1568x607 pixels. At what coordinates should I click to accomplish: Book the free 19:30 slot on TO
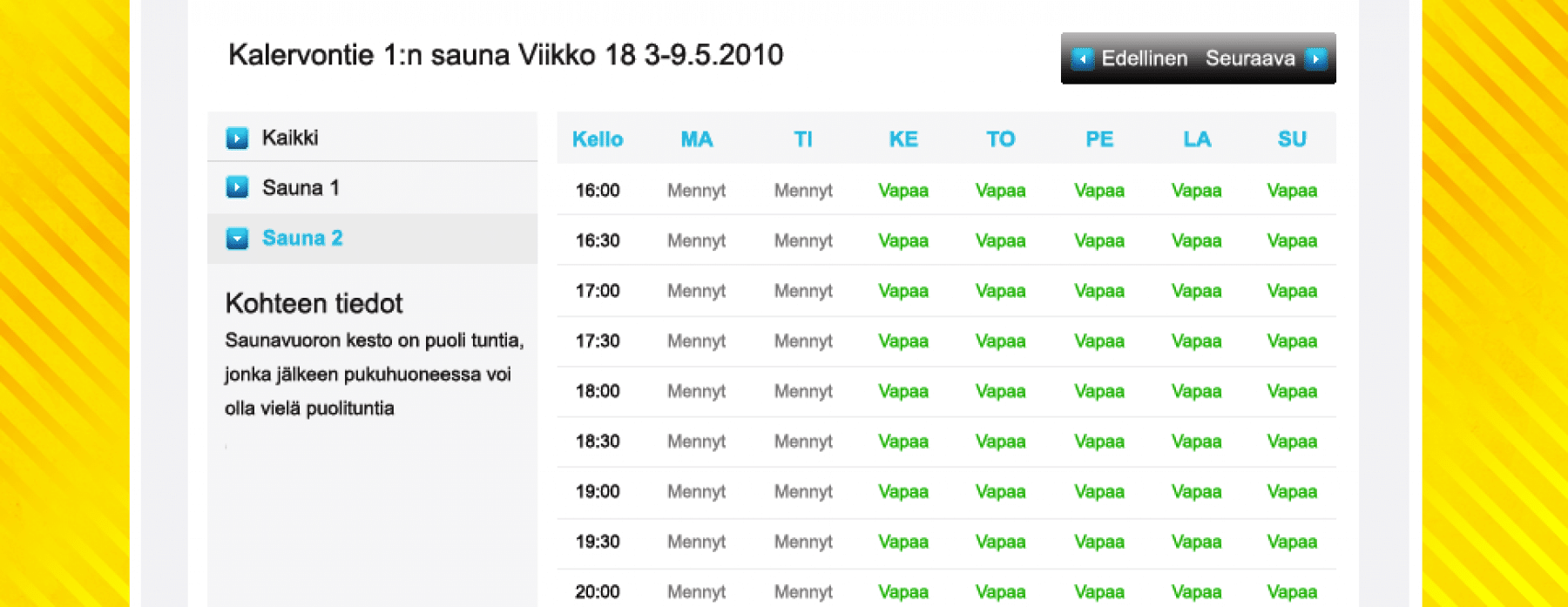(x=1000, y=542)
